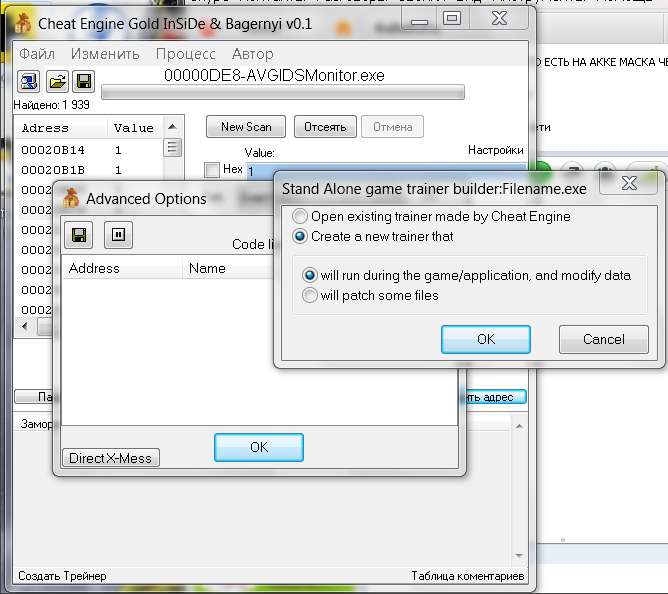Click the Value column header

[x=135, y=127]
